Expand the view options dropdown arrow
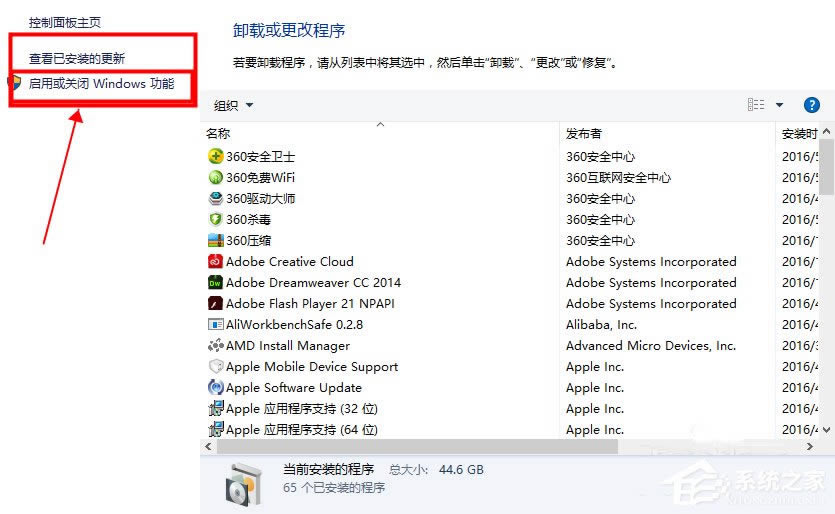This screenshot has width=835, height=514. [x=779, y=105]
